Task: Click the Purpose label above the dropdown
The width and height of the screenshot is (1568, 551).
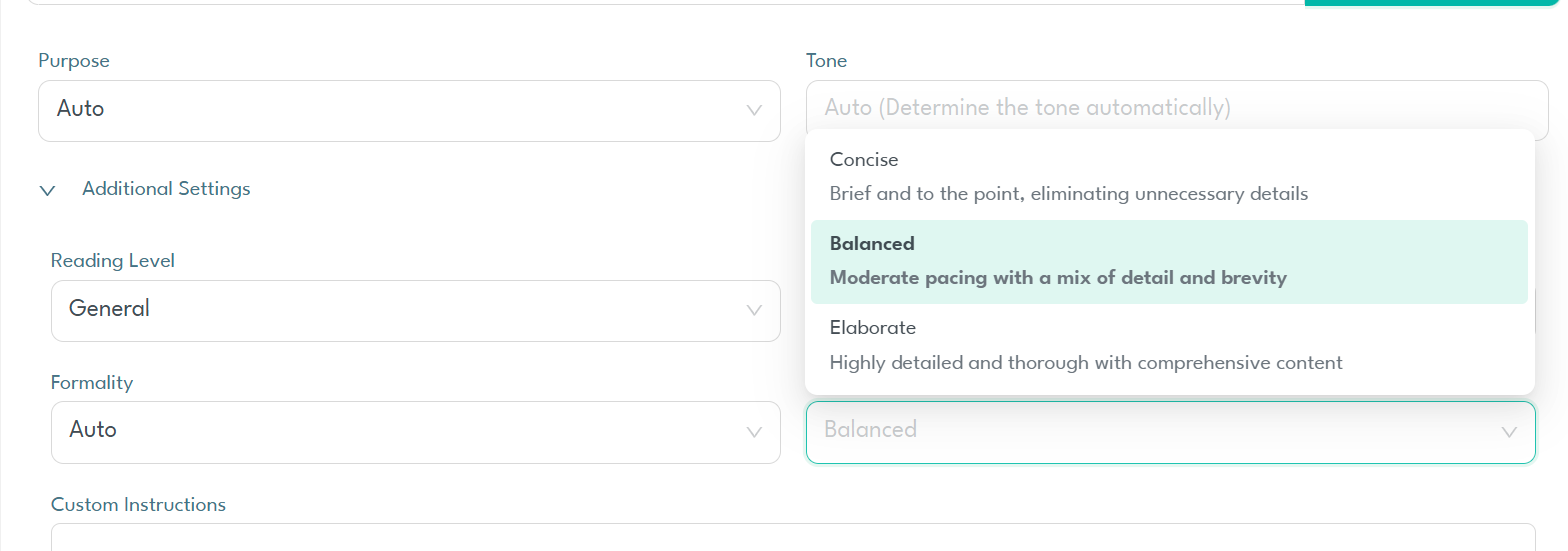Action: tap(73, 61)
